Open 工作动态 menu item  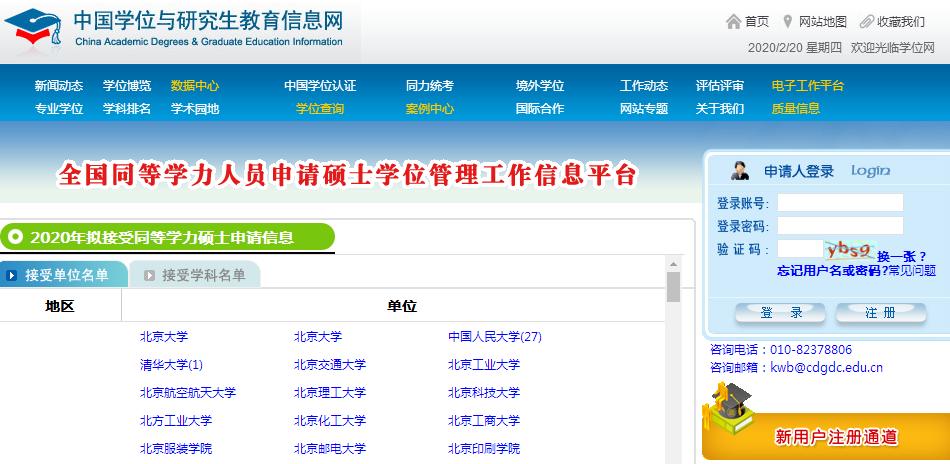[x=643, y=86]
